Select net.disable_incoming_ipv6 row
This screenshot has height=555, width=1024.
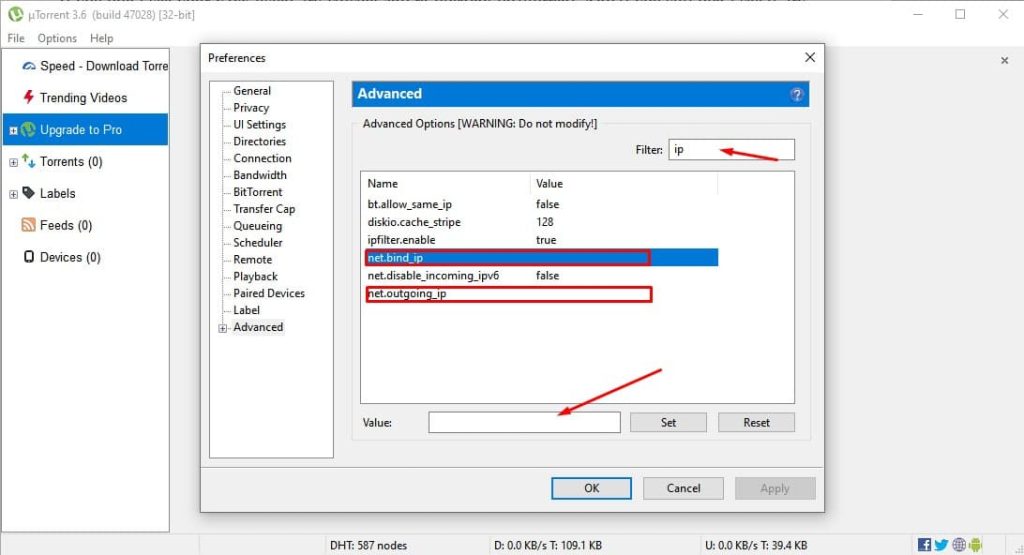point(539,276)
